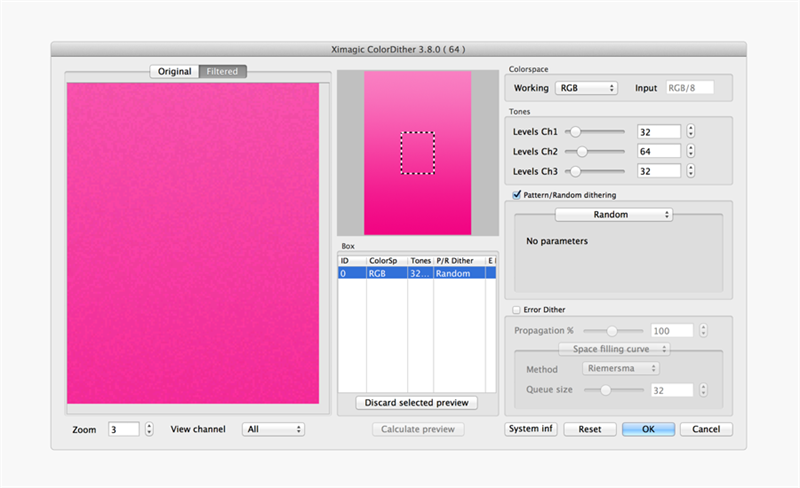
Task: Adjust the Levels Ch1 slider
Action: tap(594, 132)
